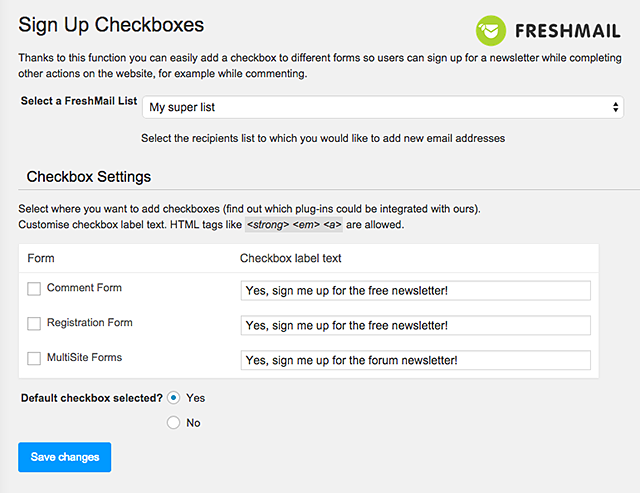Click the Checkbox Settings section heading
Screen dimensions: 640x493
(x=89, y=177)
